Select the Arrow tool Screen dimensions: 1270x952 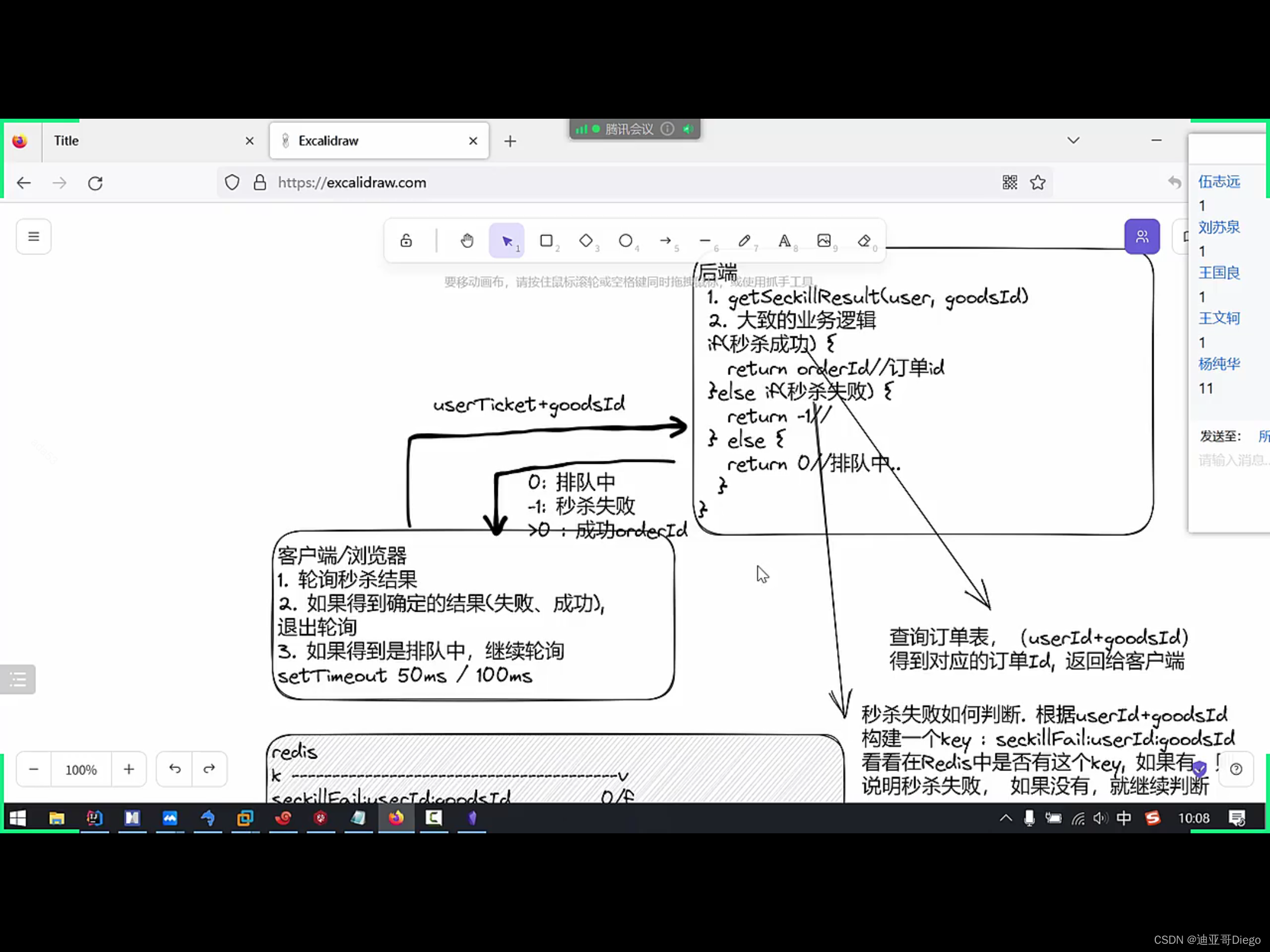coord(666,240)
